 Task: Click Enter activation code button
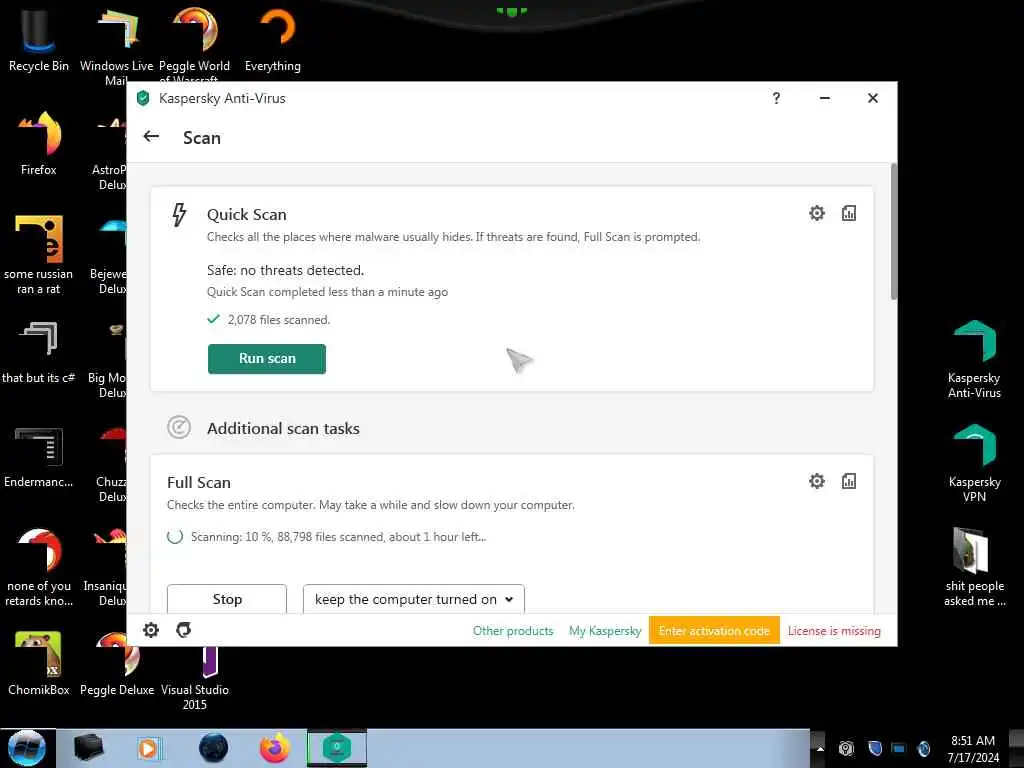click(714, 630)
